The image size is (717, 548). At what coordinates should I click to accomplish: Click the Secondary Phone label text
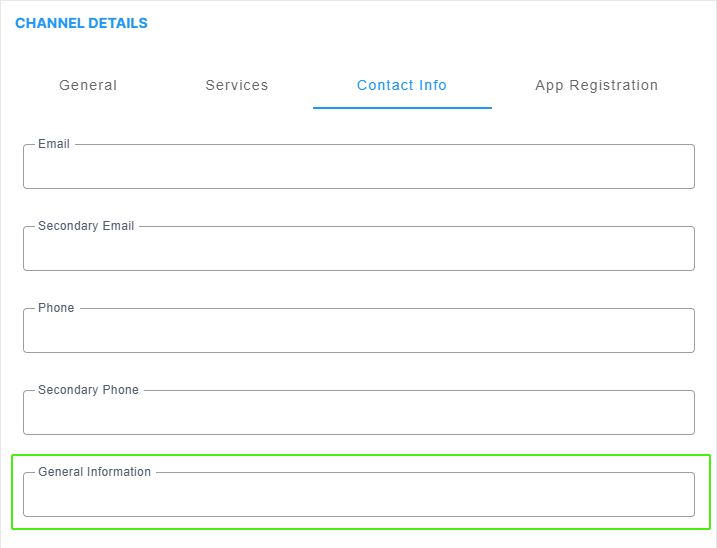coord(88,390)
